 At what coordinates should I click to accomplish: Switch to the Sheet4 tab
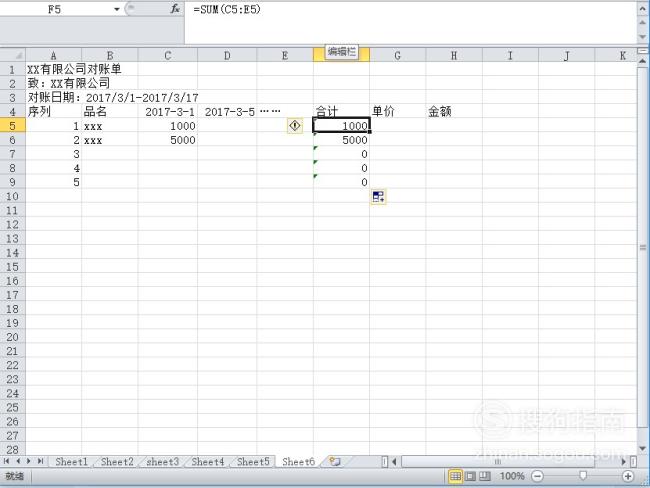tap(208, 461)
